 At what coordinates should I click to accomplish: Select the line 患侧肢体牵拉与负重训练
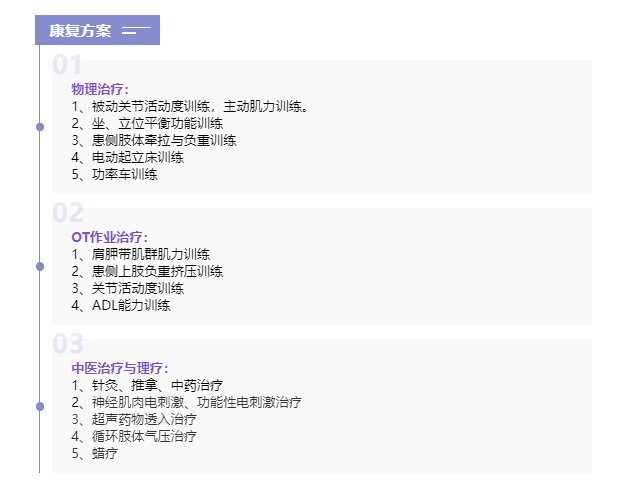coord(154,140)
